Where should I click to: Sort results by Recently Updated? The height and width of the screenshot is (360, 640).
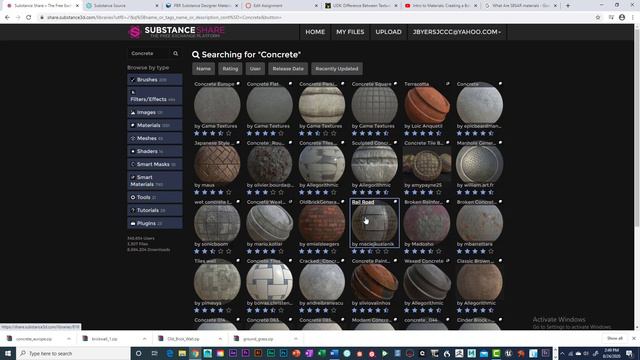[337, 69]
